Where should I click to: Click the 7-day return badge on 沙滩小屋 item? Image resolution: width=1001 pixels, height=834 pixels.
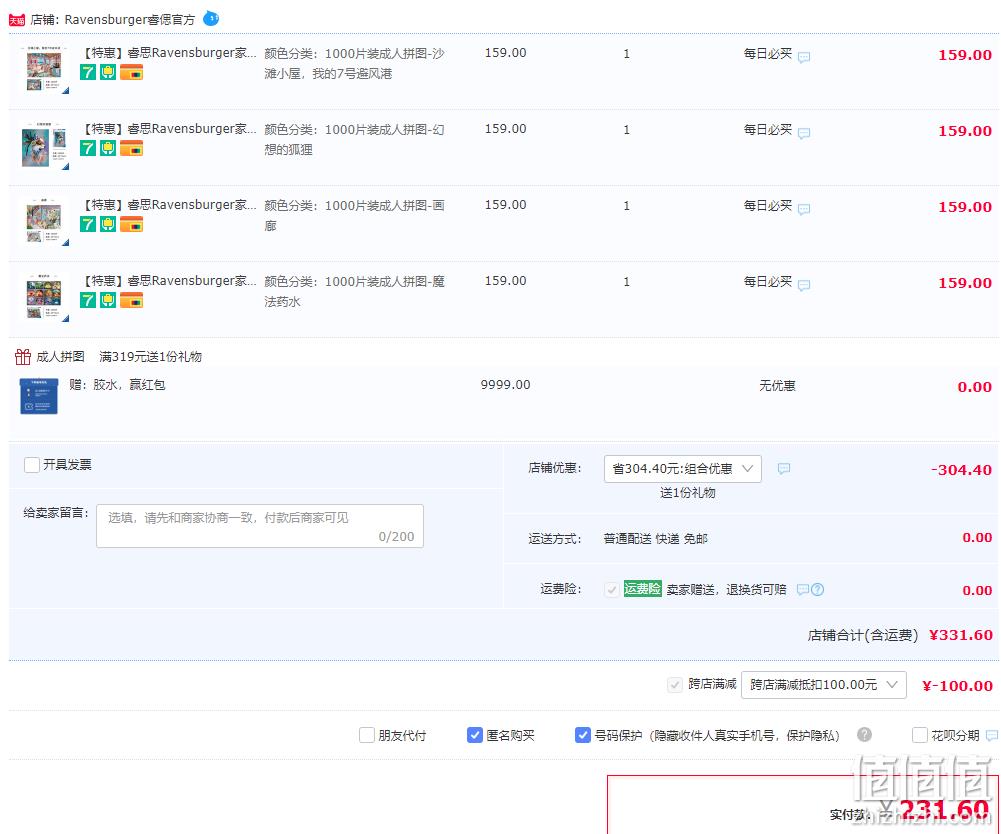[x=88, y=73]
